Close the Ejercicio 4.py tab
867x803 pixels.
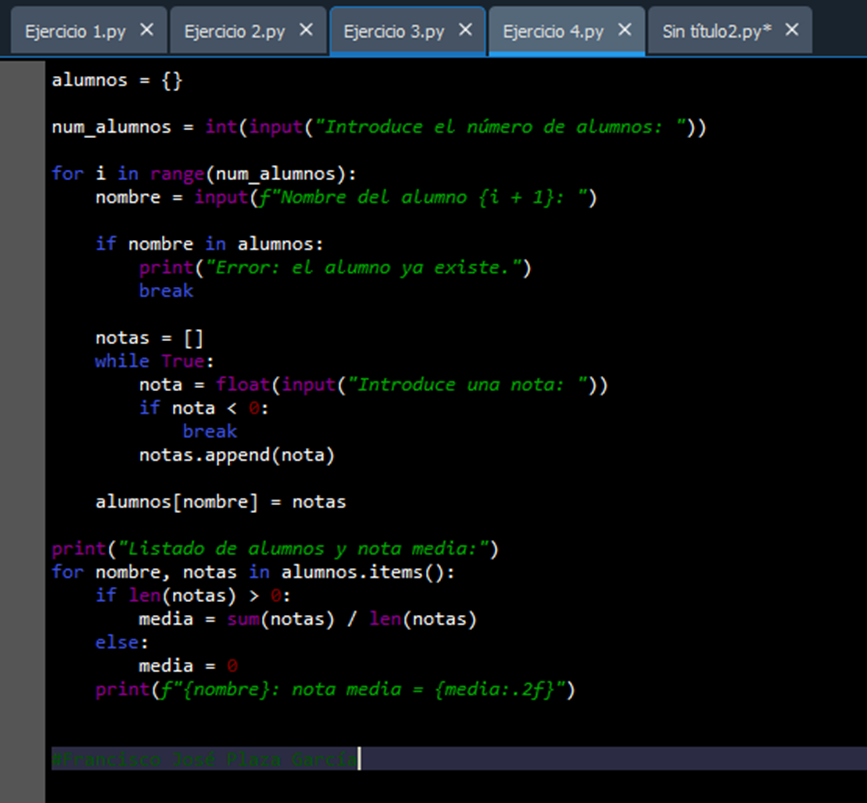[x=625, y=30]
